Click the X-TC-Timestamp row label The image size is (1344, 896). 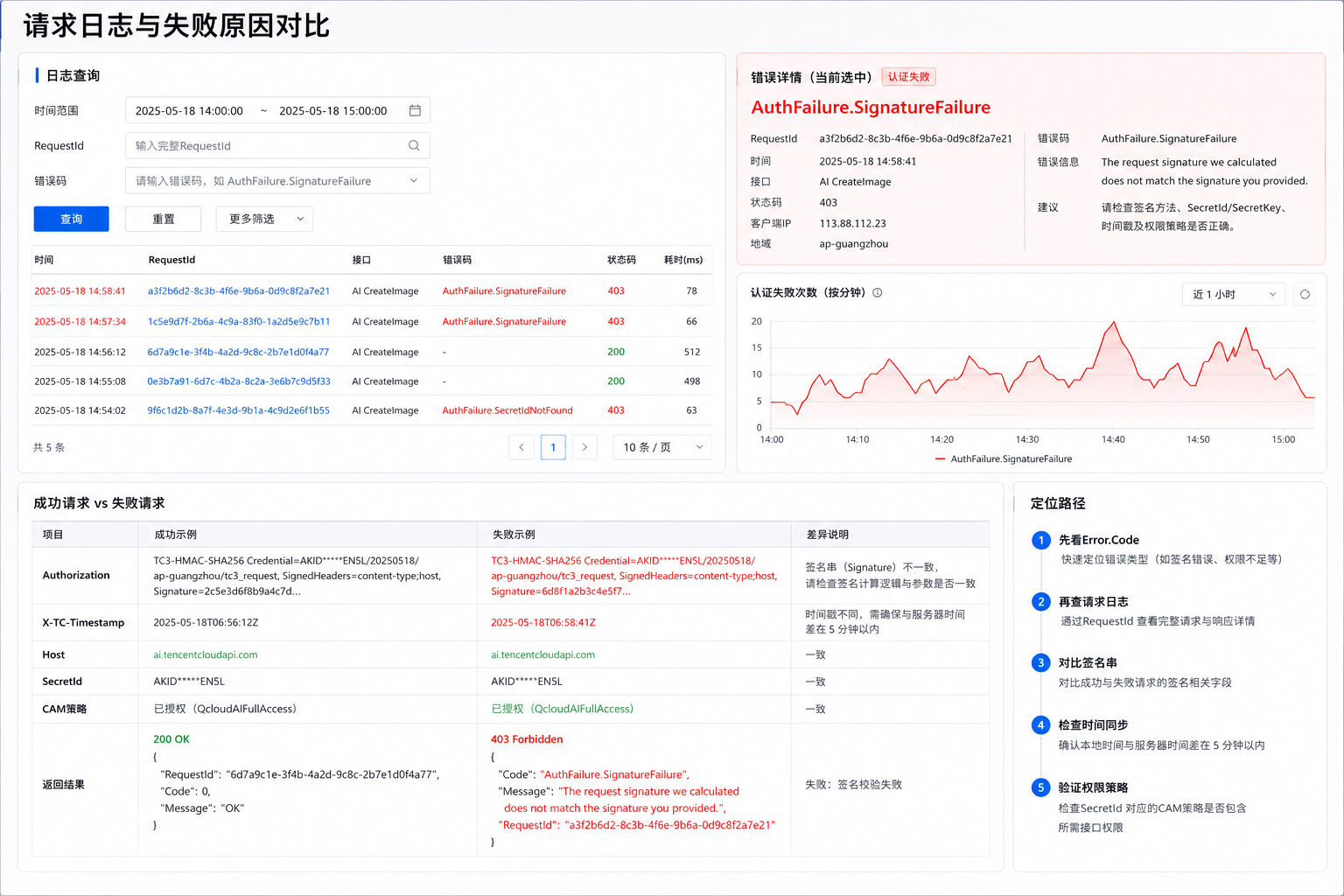83,623
